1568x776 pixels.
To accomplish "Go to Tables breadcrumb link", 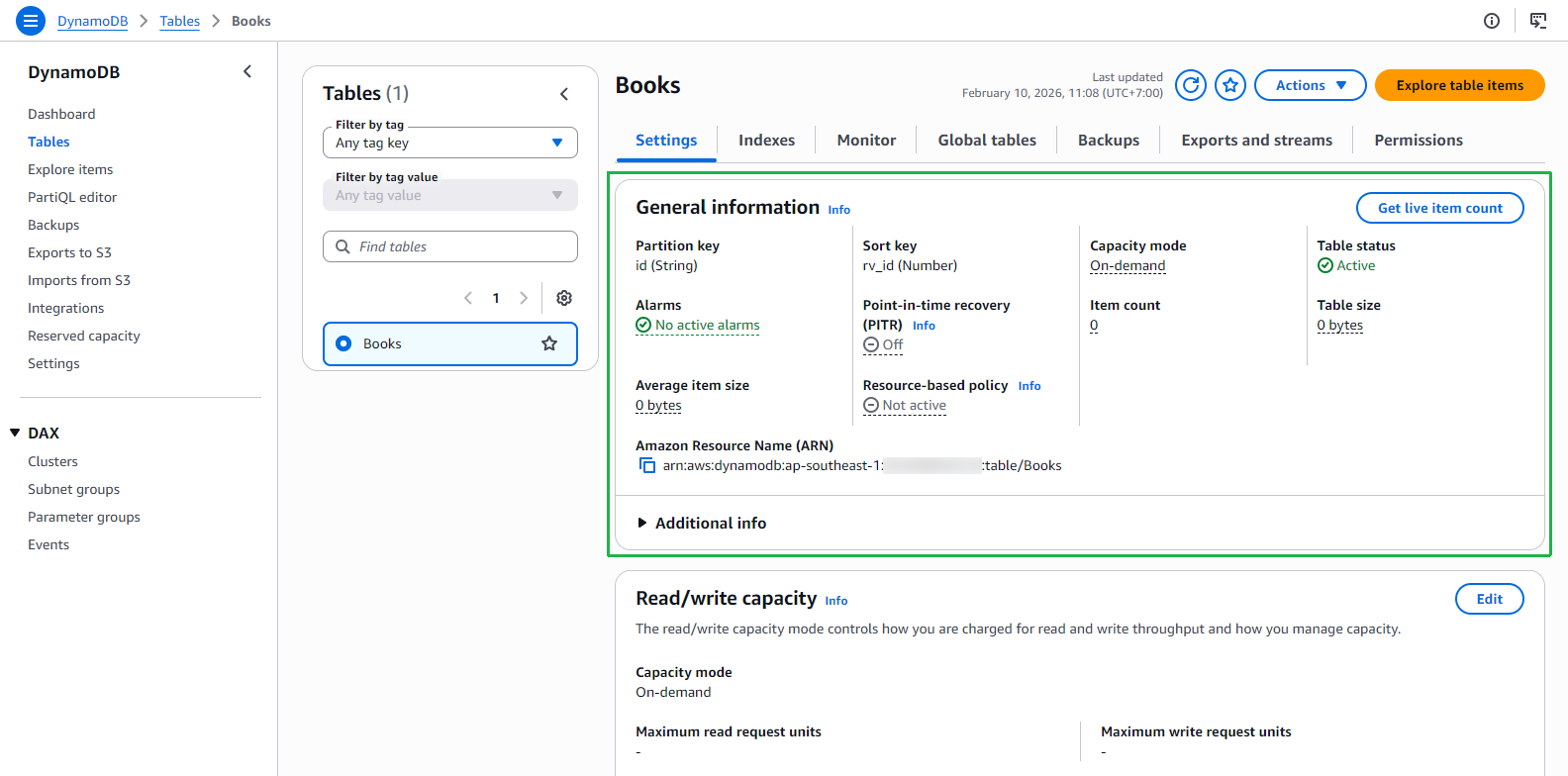I will click(x=180, y=21).
